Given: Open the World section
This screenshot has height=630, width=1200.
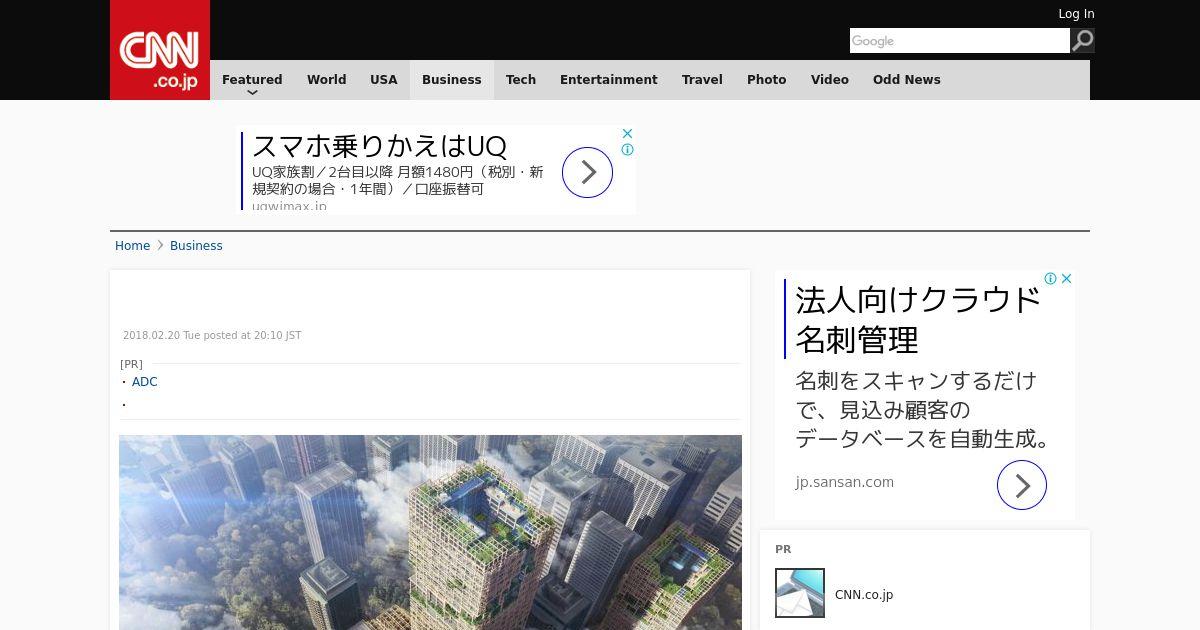Looking at the screenshot, I should [x=326, y=80].
